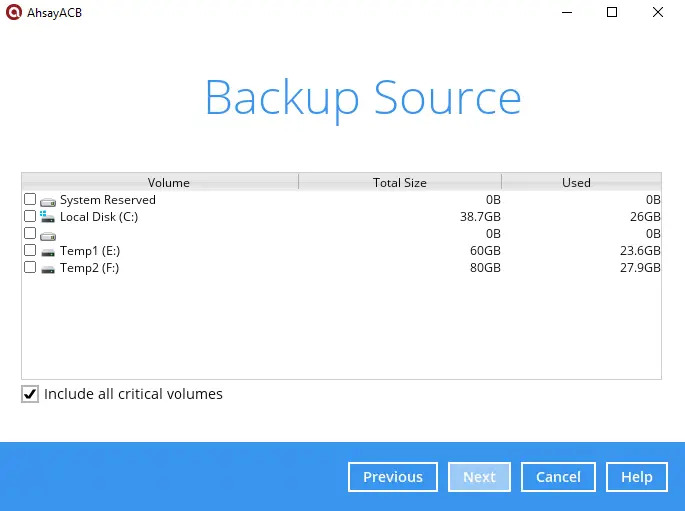Cancel the backup source wizard
Screen dimensions: 685x511
click(x=558, y=477)
